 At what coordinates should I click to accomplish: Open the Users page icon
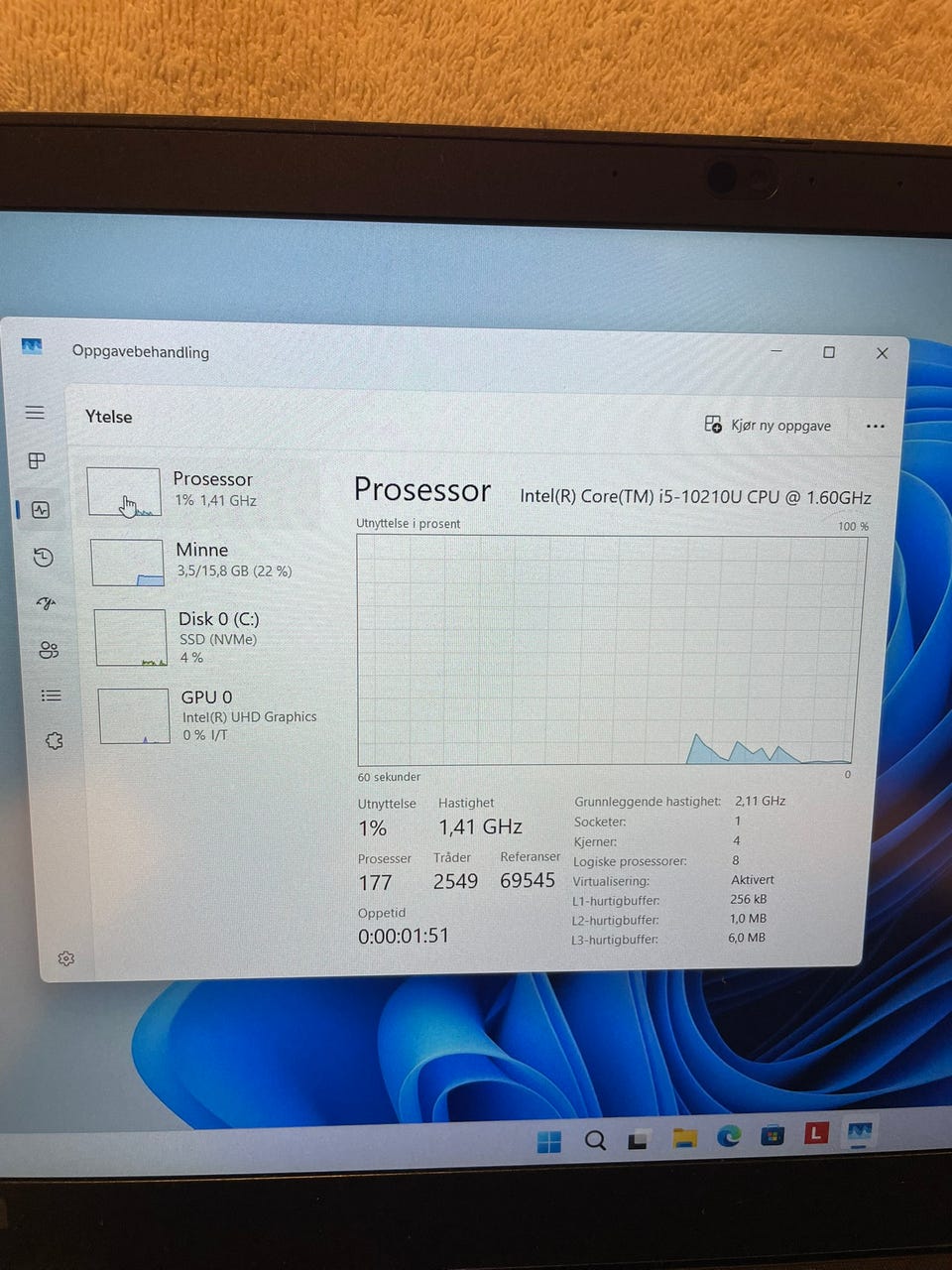click(x=49, y=650)
